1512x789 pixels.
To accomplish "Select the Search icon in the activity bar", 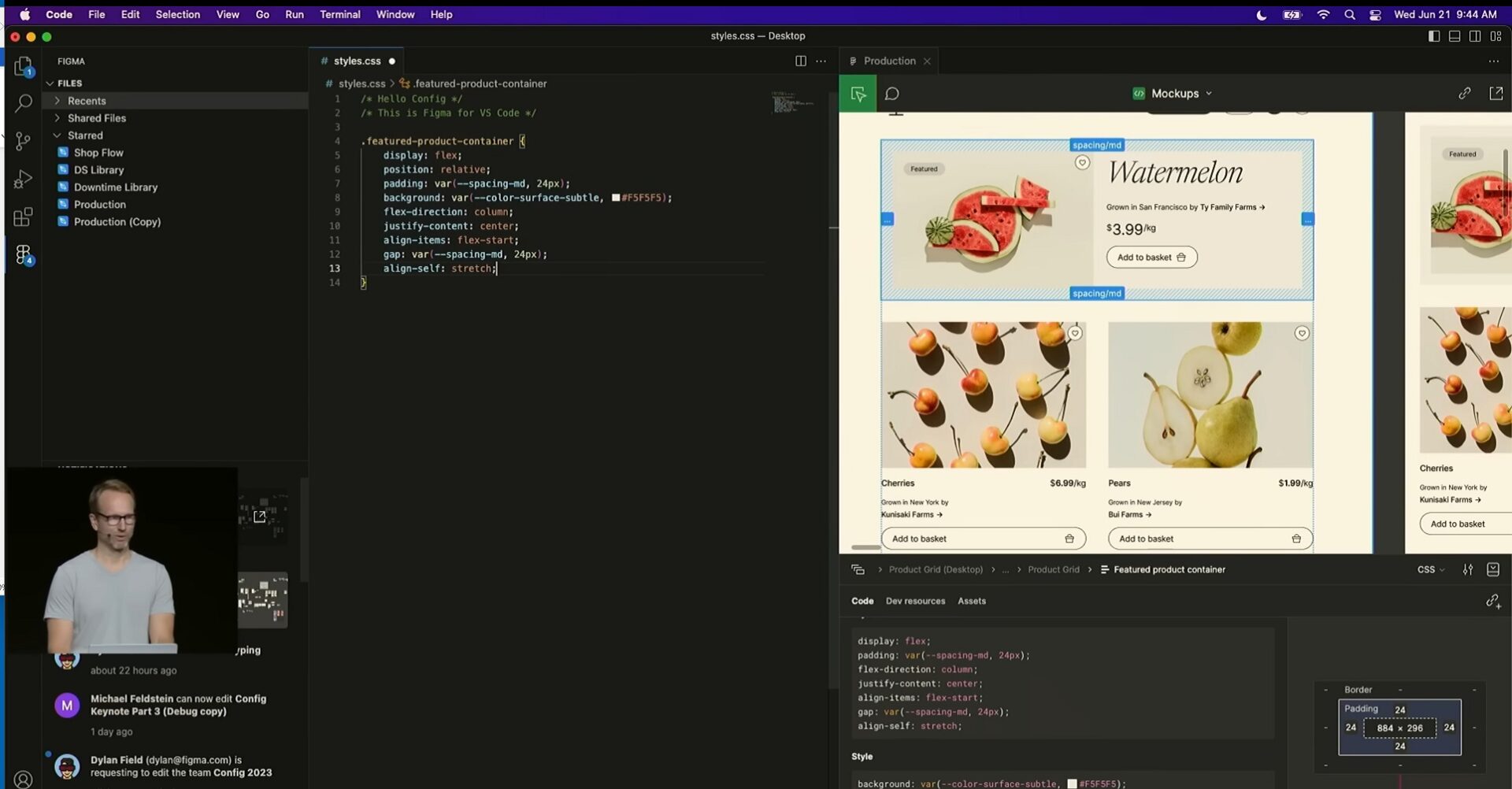I will pyautogui.click(x=24, y=103).
